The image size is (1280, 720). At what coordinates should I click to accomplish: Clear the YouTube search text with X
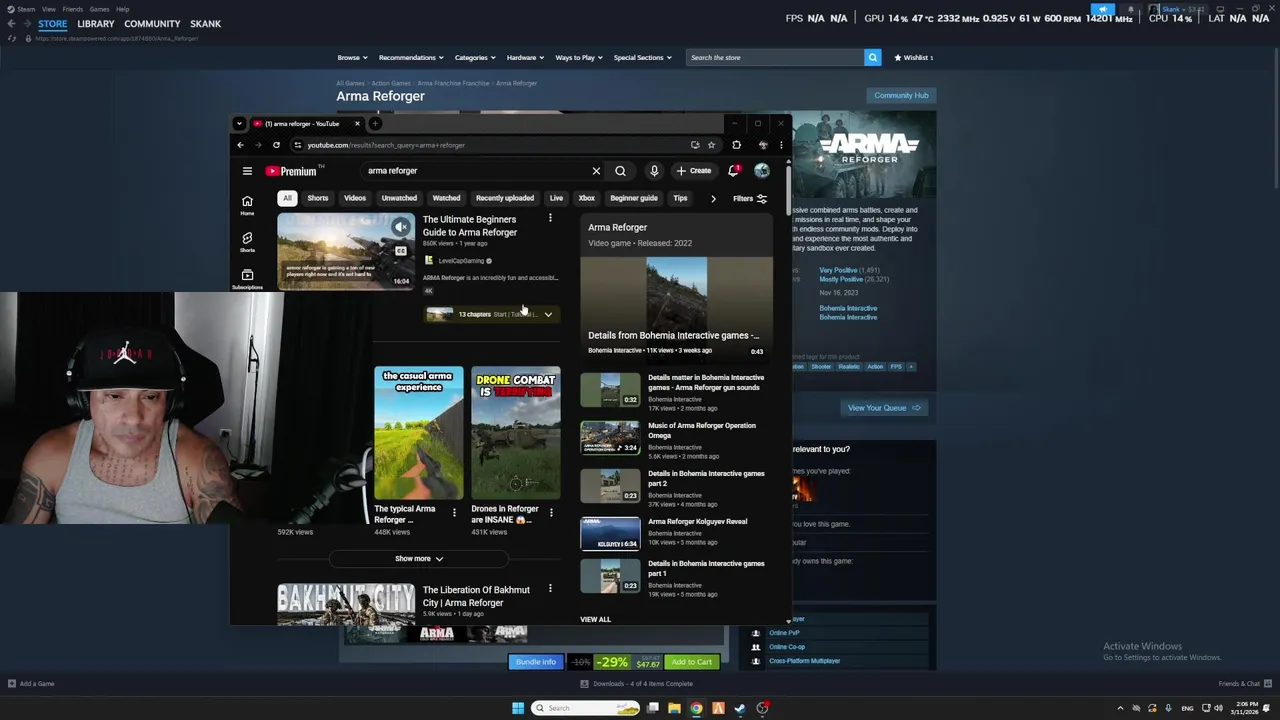pos(596,171)
